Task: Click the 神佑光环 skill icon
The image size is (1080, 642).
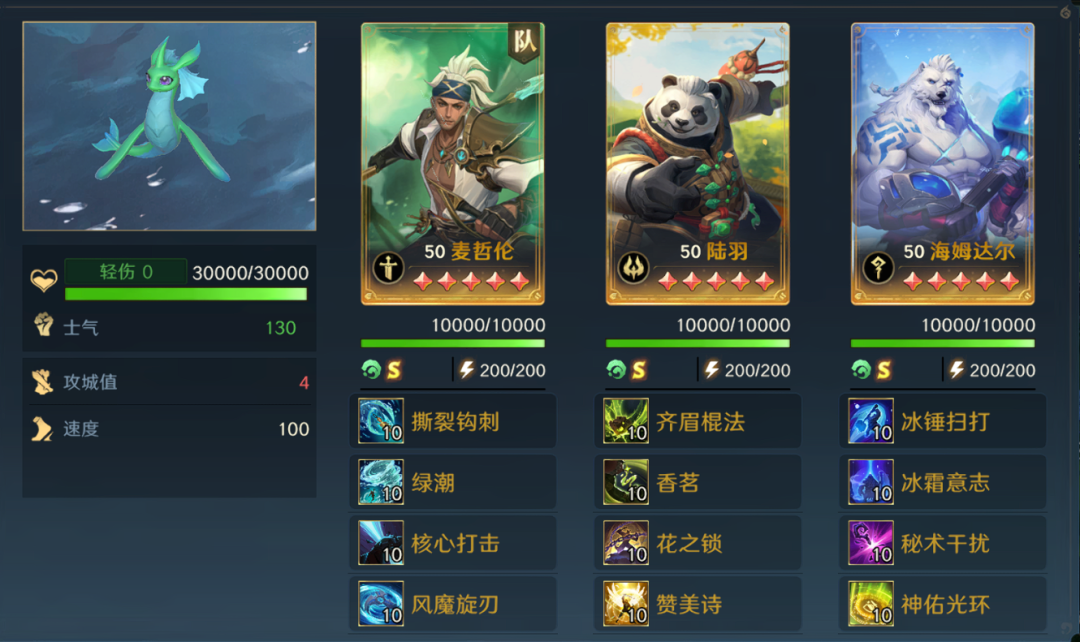Action: 871,604
